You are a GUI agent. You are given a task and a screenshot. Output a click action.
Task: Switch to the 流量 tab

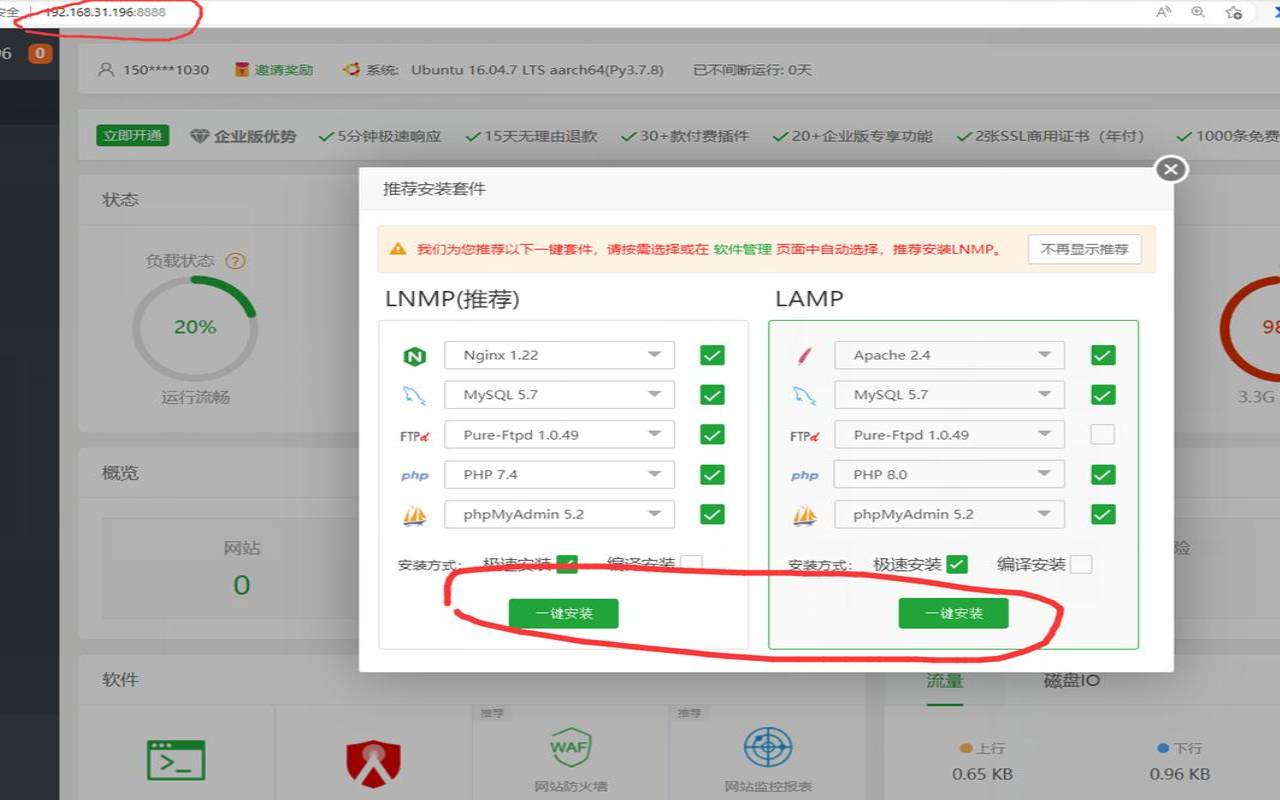[944, 681]
